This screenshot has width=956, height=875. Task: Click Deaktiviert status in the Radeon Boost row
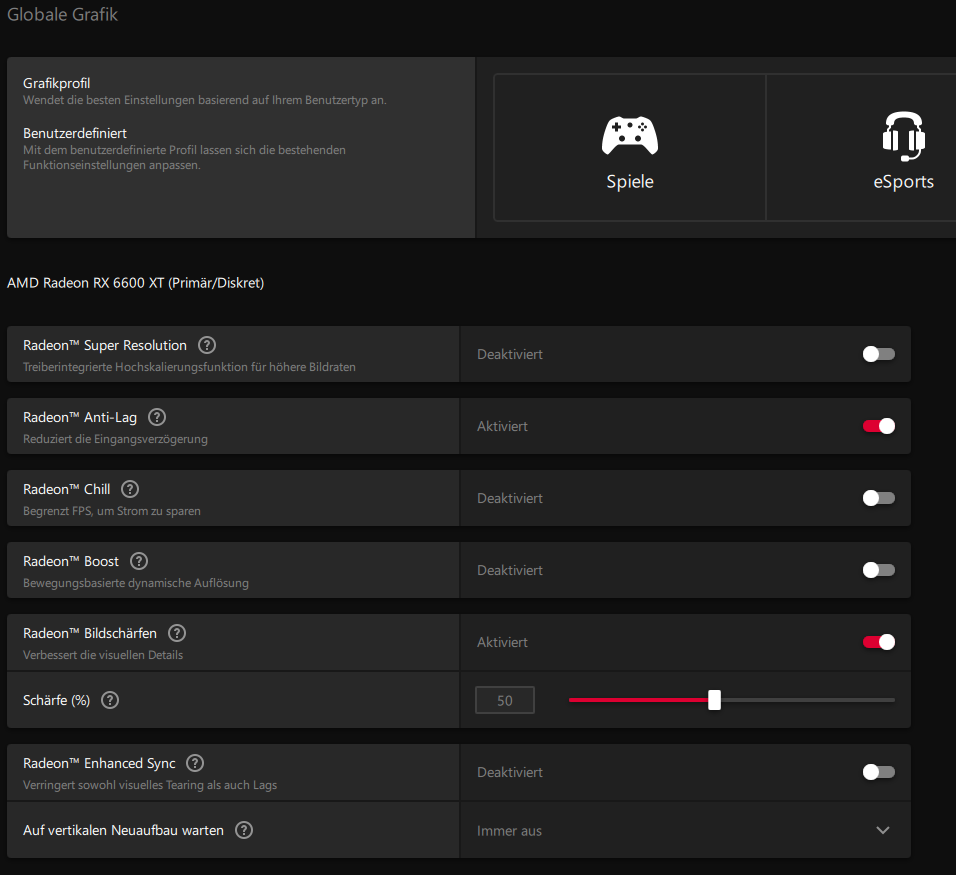pyautogui.click(x=510, y=570)
